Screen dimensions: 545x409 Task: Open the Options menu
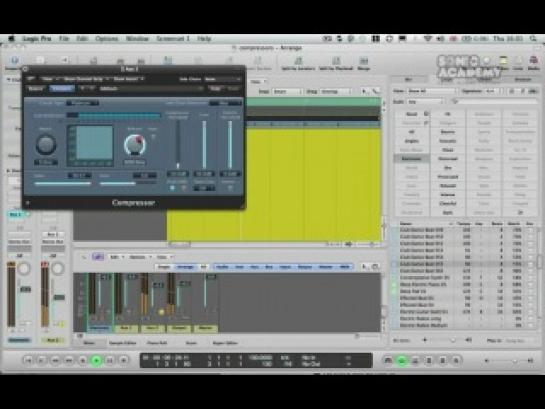point(107,39)
